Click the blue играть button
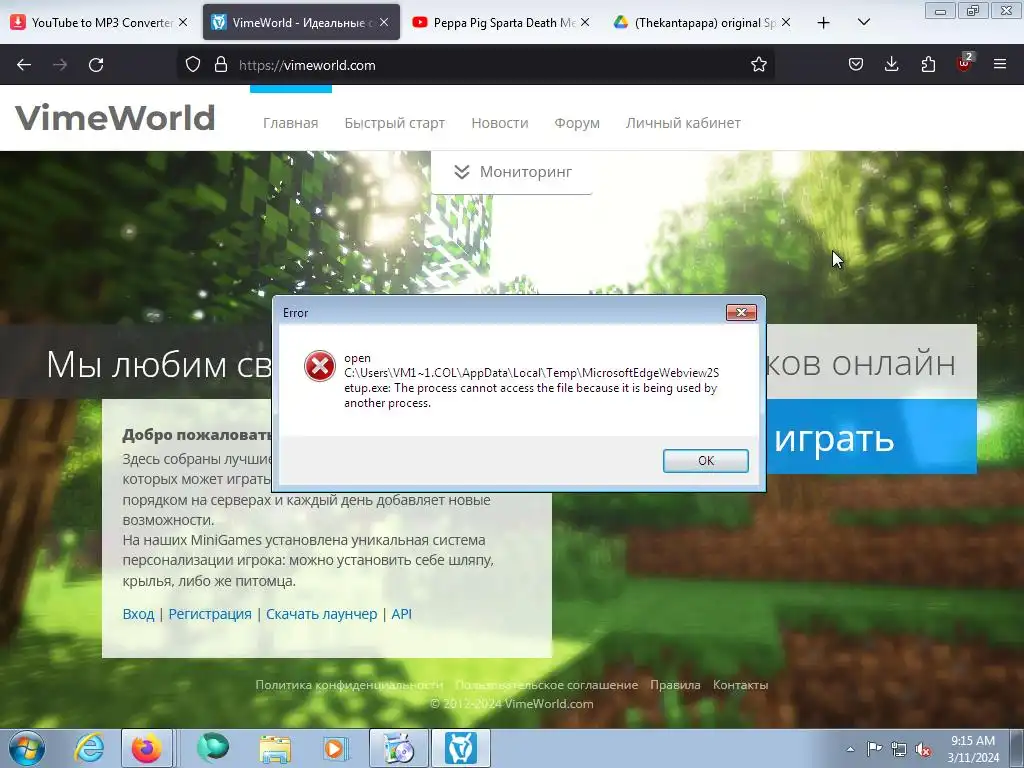The image size is (1024, 768). (x=872, y=437)
